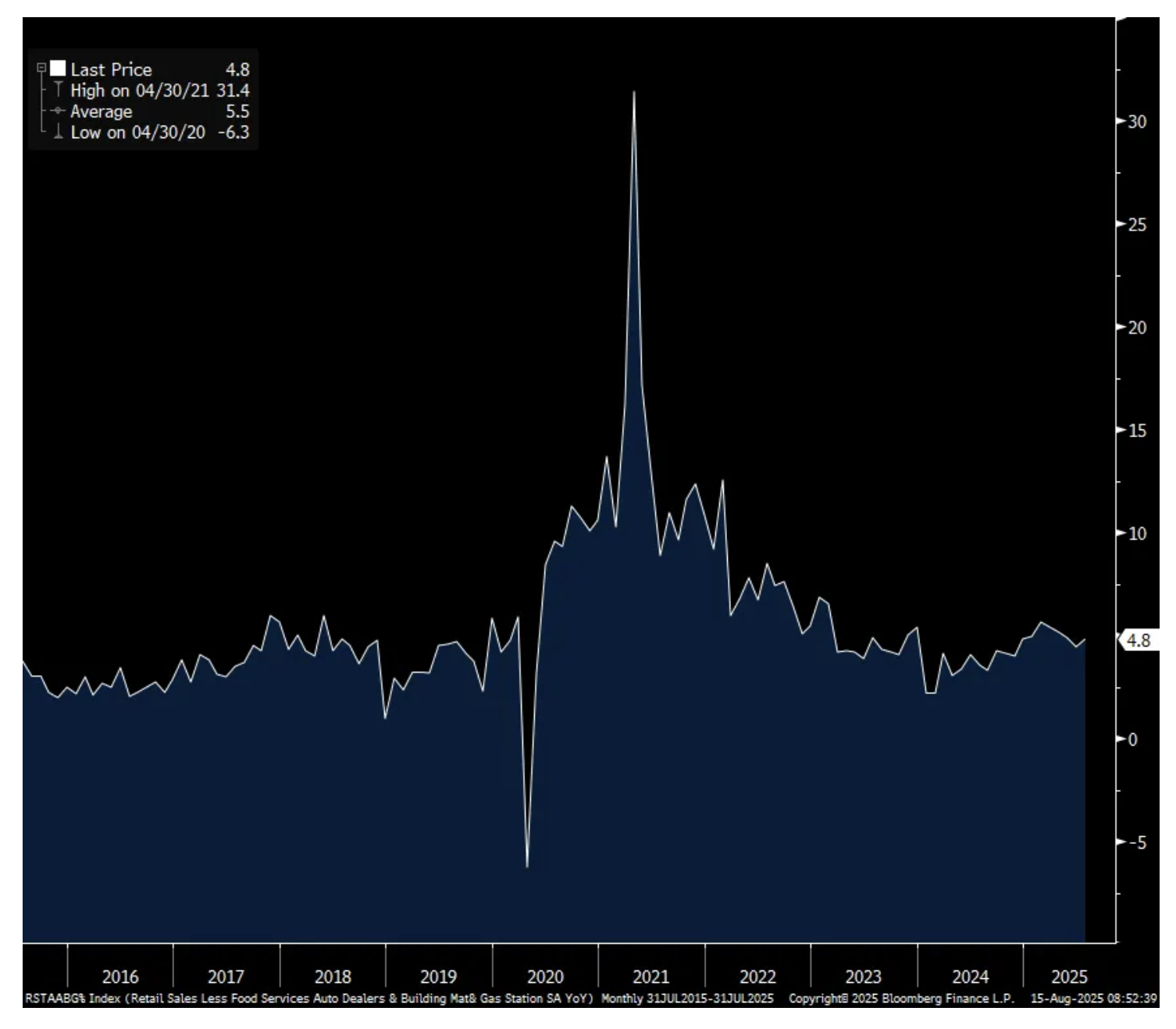Click the 2016 year label on x-axis
The height and width of the screenshot is (1029, 1176).
[119, 977]
